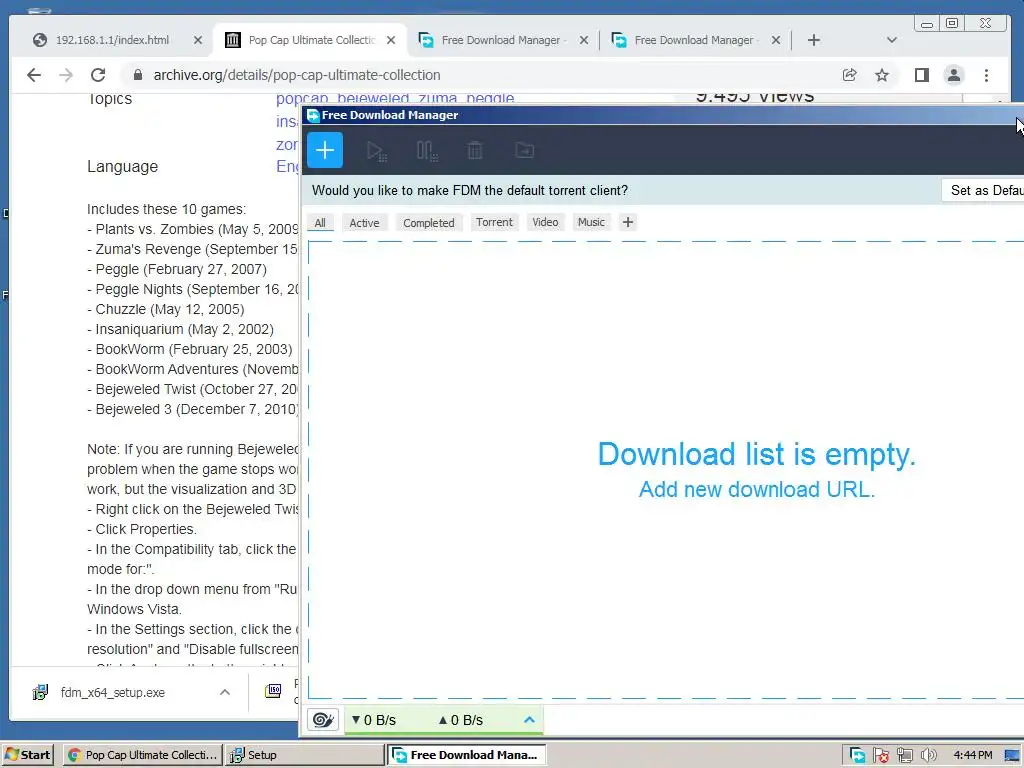Click the delete trash icon in FDM toolbar
1024x768 pixels.
[x=475, y=151]
